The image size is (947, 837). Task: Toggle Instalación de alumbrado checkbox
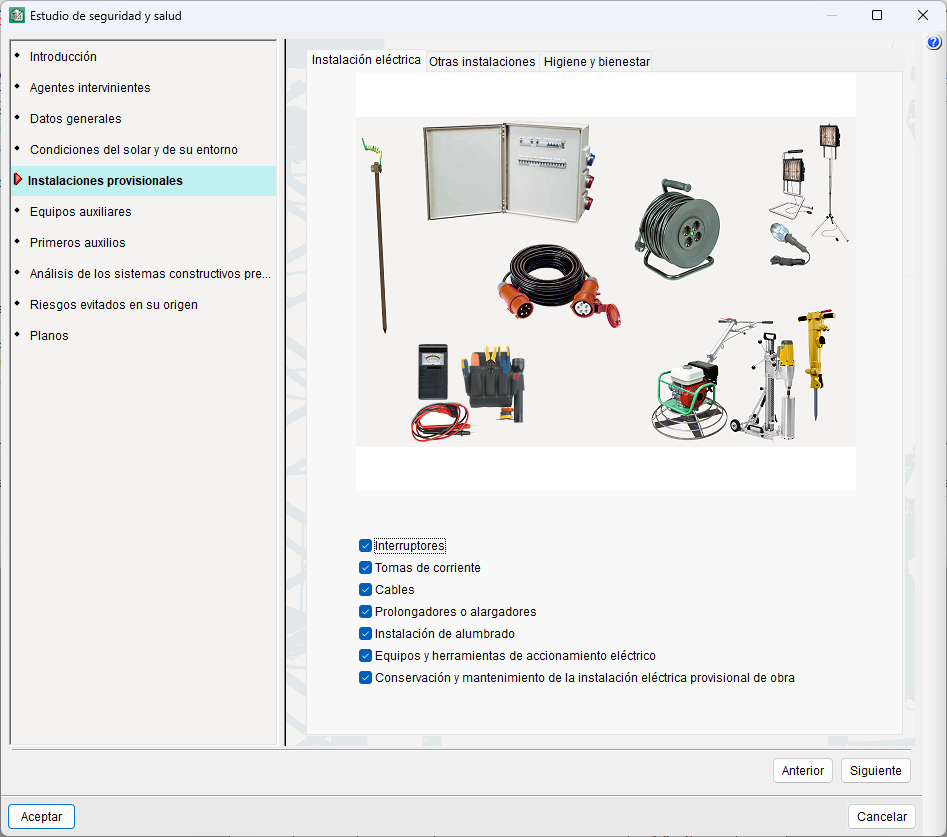tap(365, 634)
